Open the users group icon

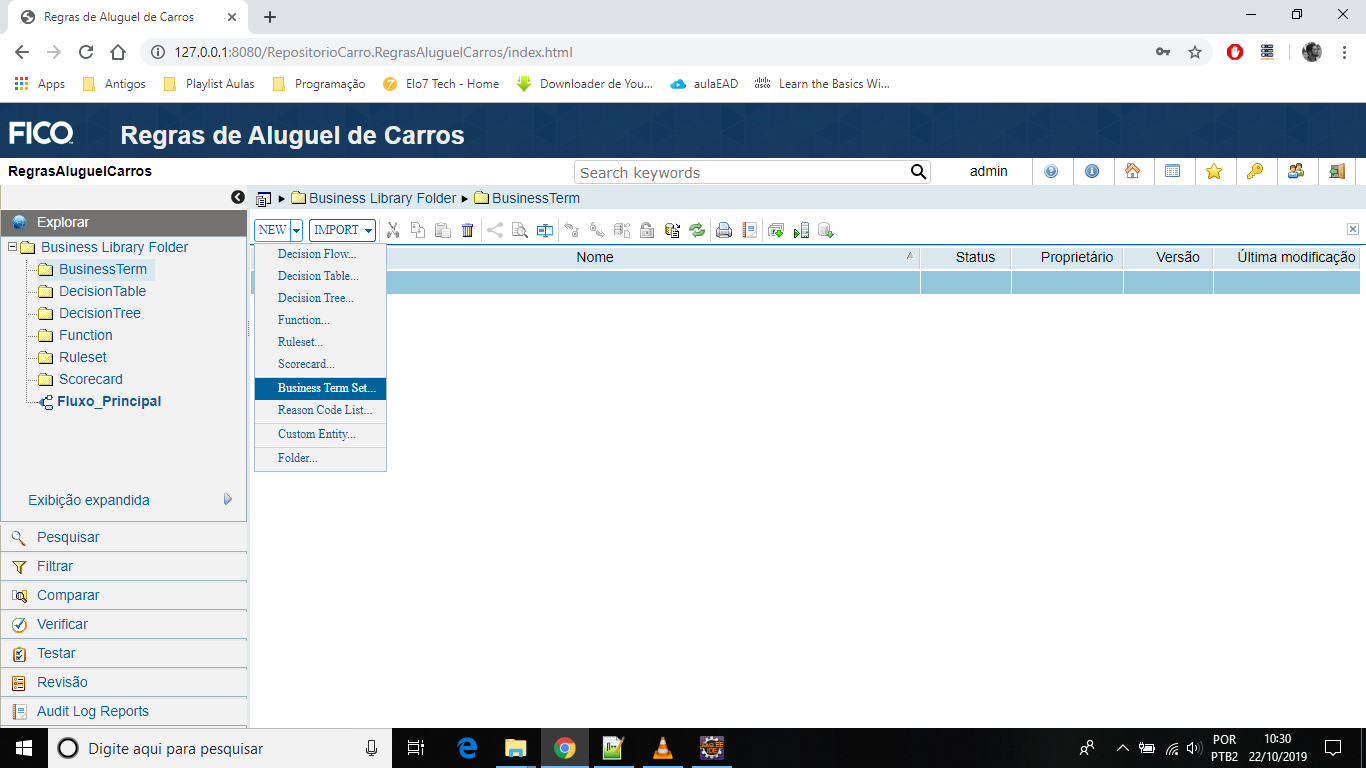[1296, 172]
